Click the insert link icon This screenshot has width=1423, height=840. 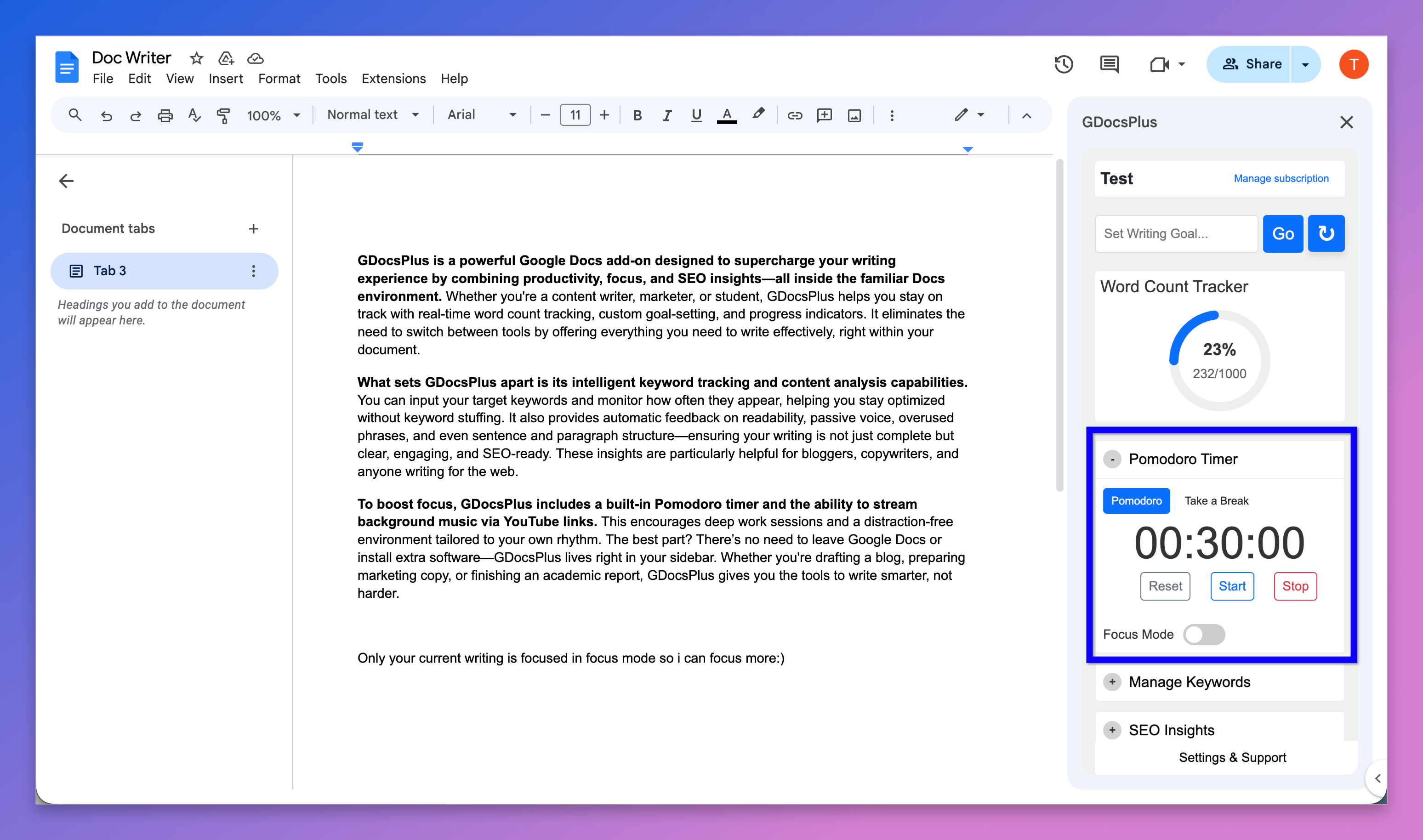(795, 115)
